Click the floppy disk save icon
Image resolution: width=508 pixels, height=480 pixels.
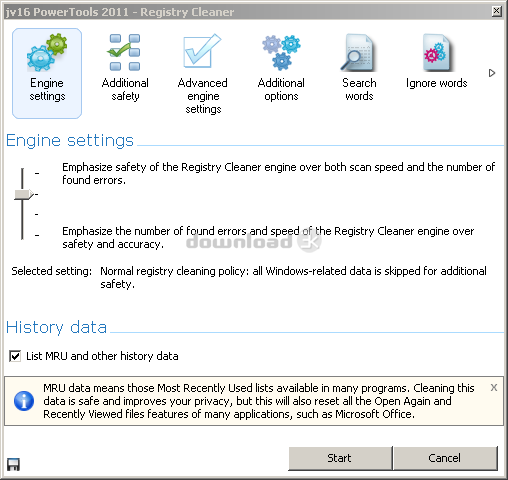13,464
